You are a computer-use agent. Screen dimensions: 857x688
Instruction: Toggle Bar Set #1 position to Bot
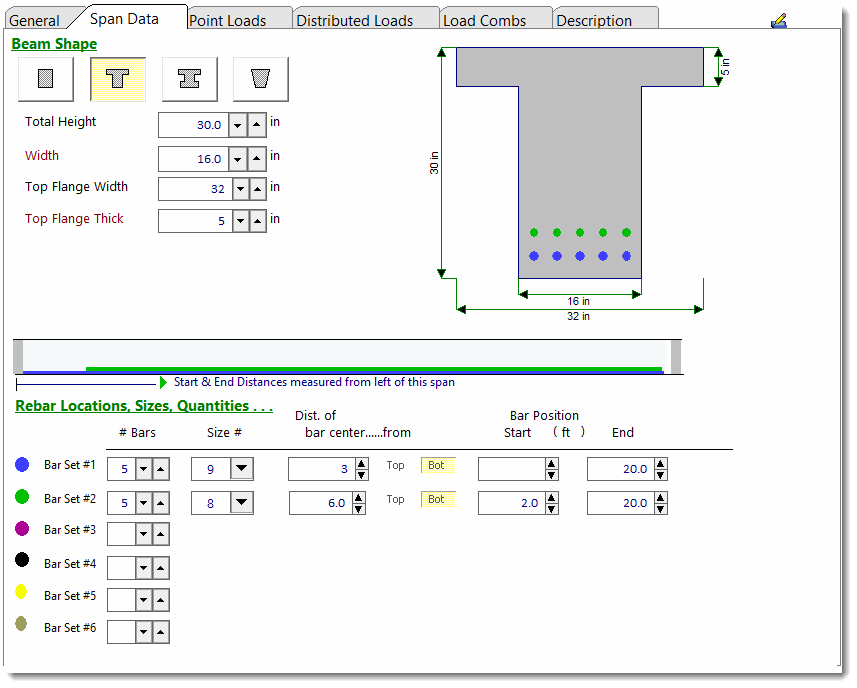coord(437,465)
